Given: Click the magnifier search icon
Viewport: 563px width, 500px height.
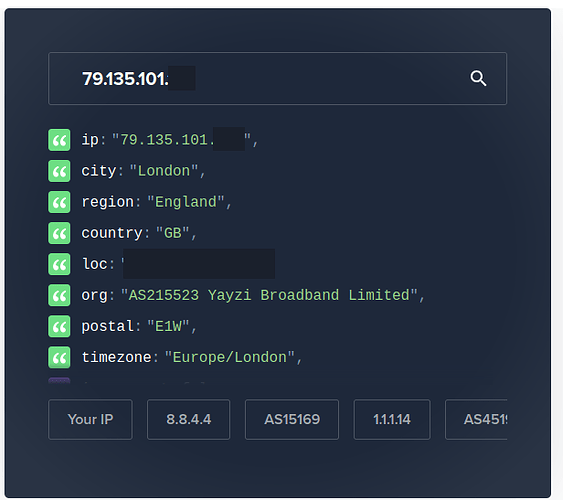Looking at the screenshot, I should point(478,78).
